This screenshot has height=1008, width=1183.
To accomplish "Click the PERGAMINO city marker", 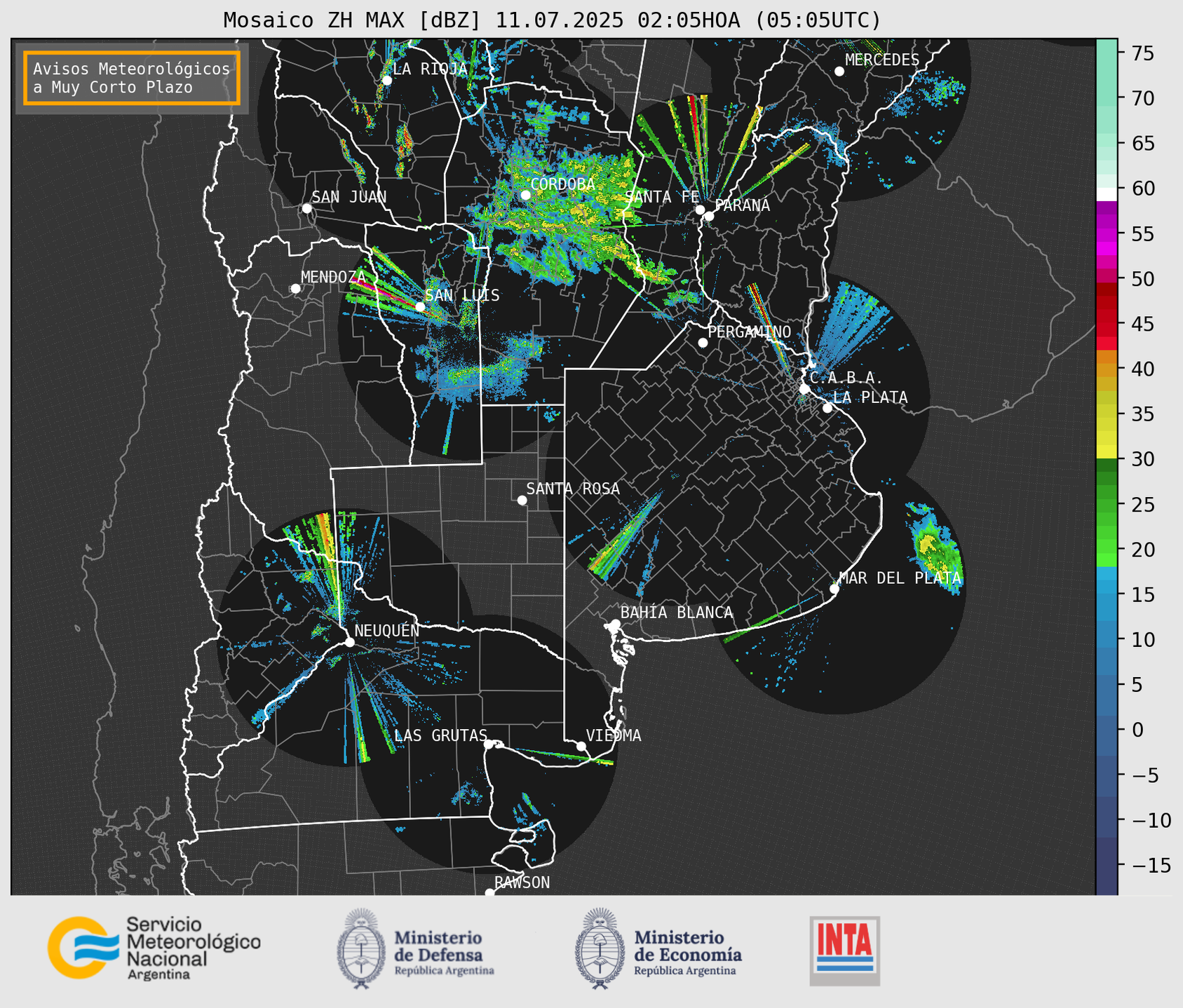I will [703, 343].
